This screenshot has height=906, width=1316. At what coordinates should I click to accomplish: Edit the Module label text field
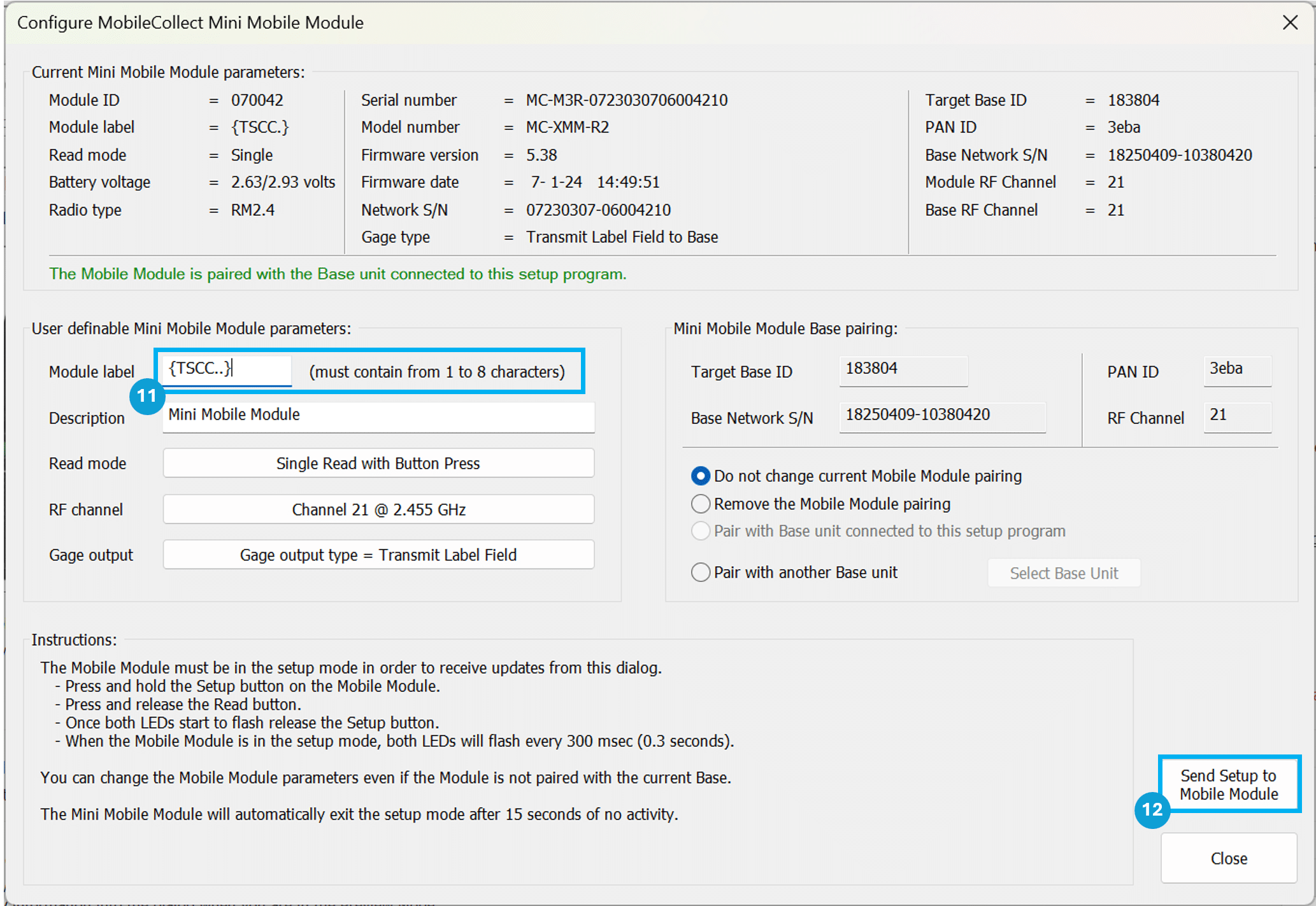(225, 369)
